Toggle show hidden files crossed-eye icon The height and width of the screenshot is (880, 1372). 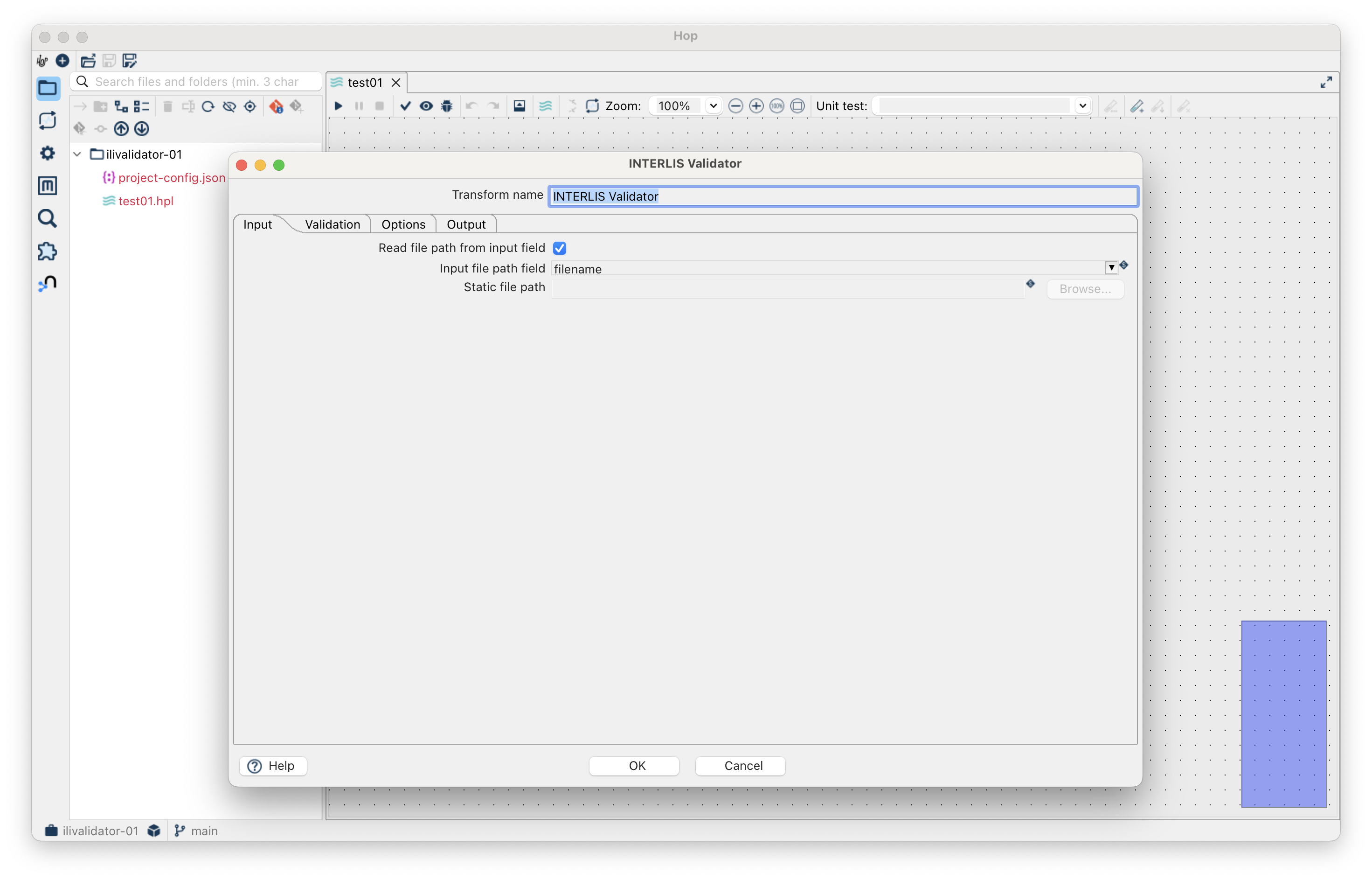(229, 106)
